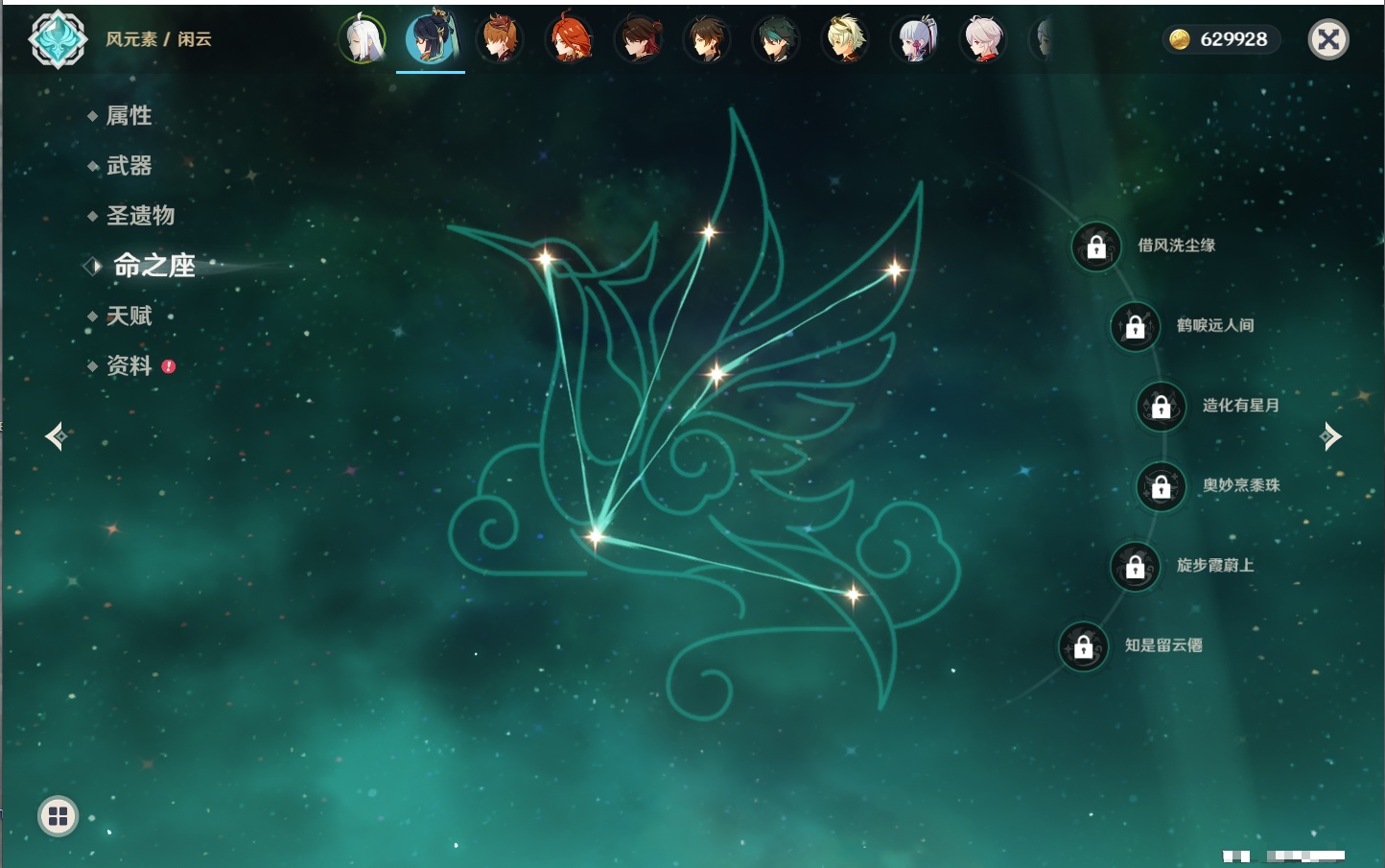Click the Mora amount 629928
The width and height of the screenshot is (1385, 868).
pos(1233,39)
